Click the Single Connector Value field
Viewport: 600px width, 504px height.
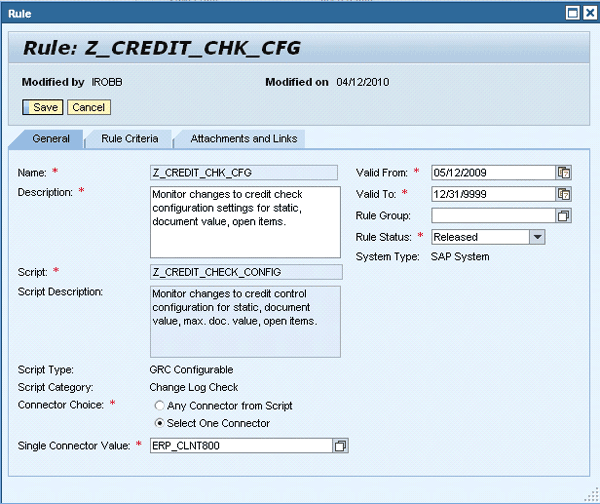click(240, 444)
